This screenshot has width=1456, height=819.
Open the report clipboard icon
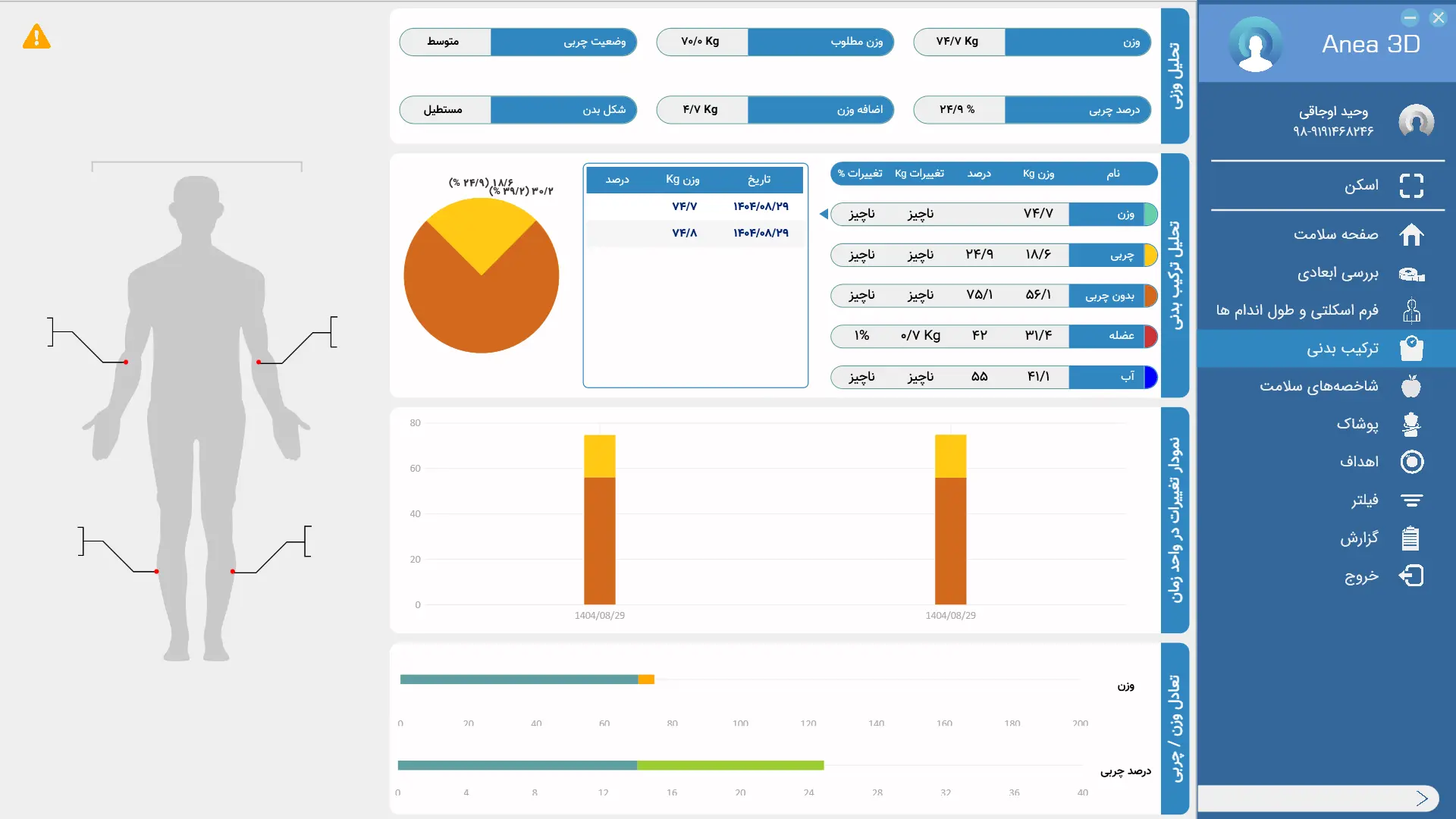(x=1410, y=538)
